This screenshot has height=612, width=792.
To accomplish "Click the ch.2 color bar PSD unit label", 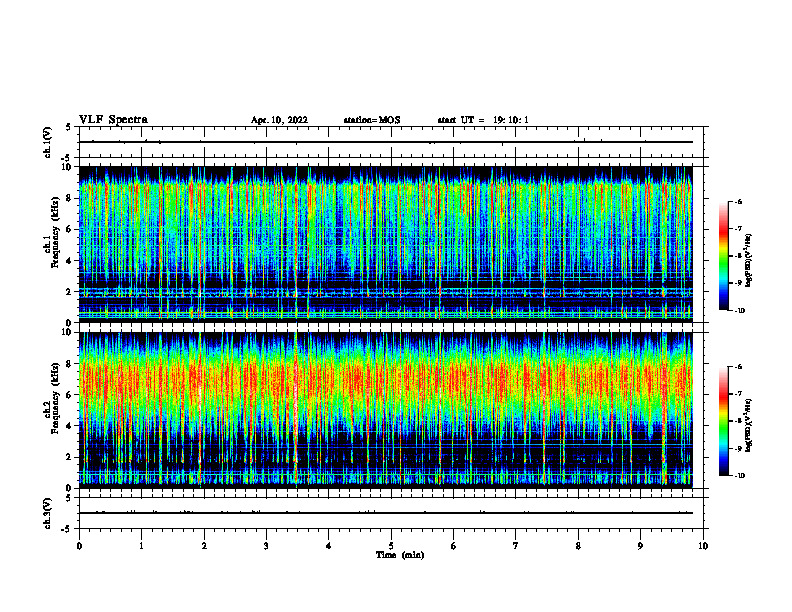I will (749, 425).
